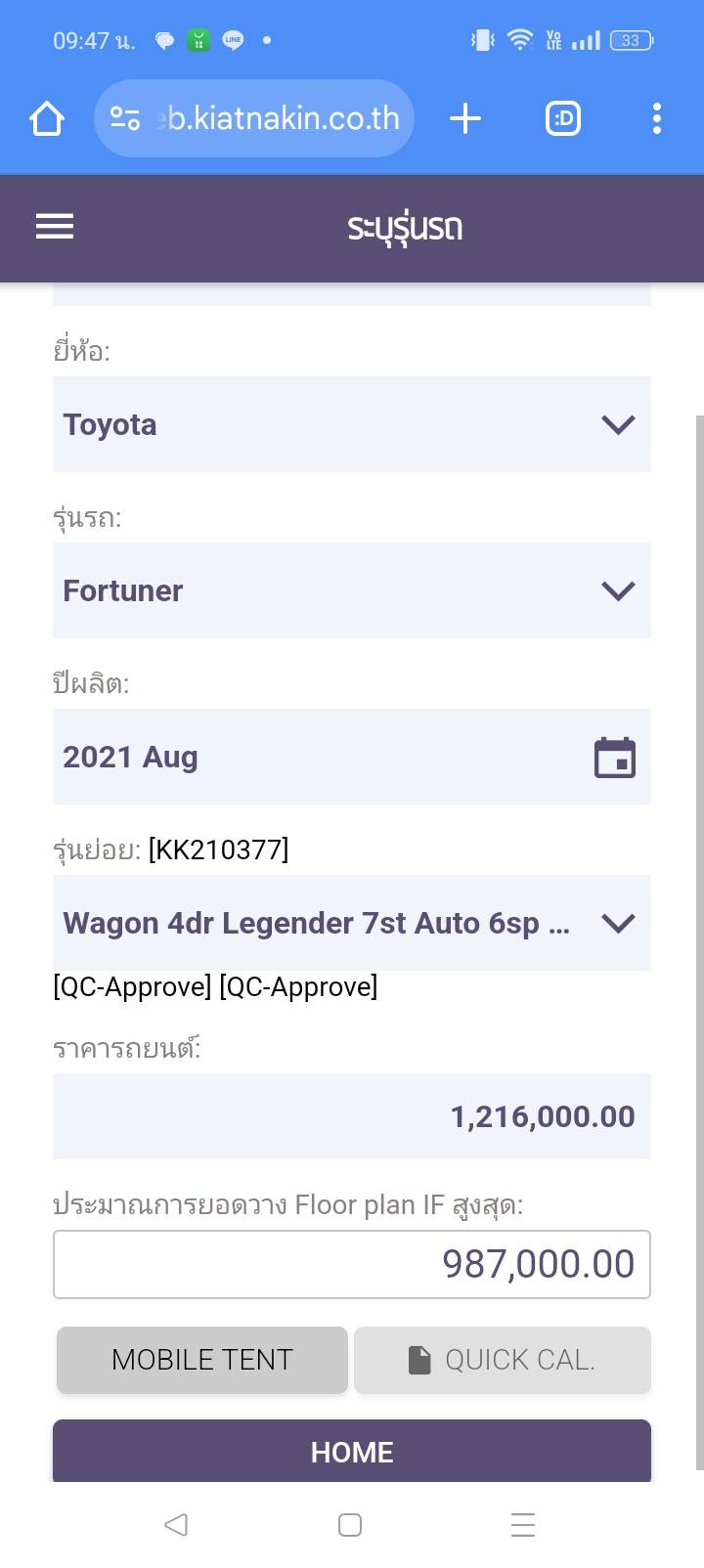Open the tab switcher icon
The width and height of the screenshot is (704, 1568).
(x=562, y=119)
